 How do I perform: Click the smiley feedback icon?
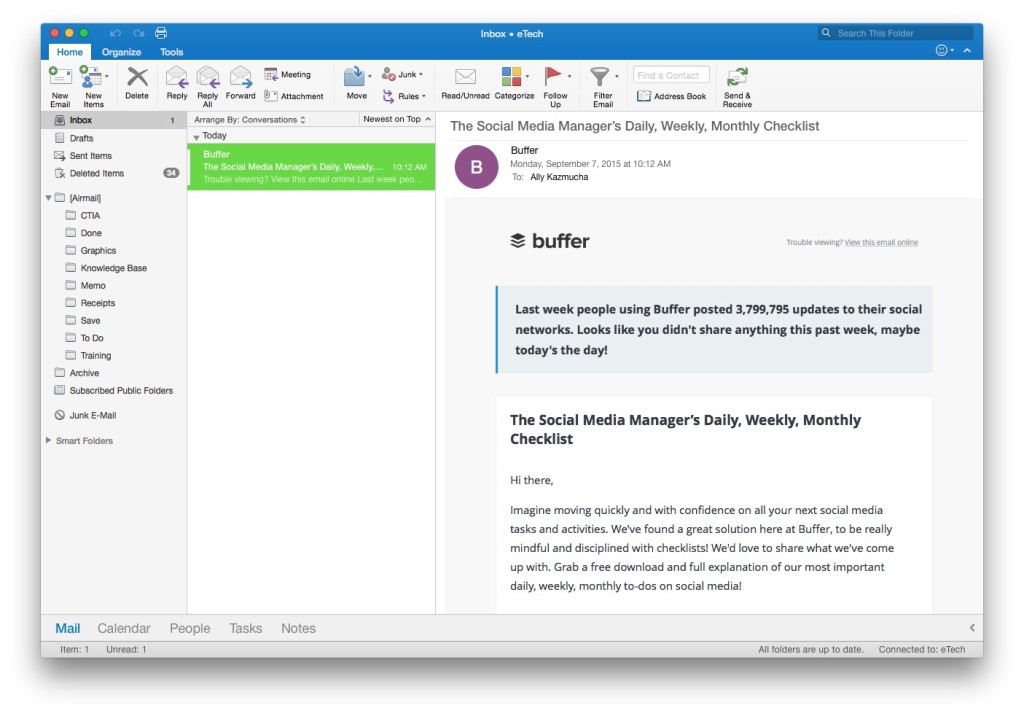pyautogui.click(x=941, y=50)
